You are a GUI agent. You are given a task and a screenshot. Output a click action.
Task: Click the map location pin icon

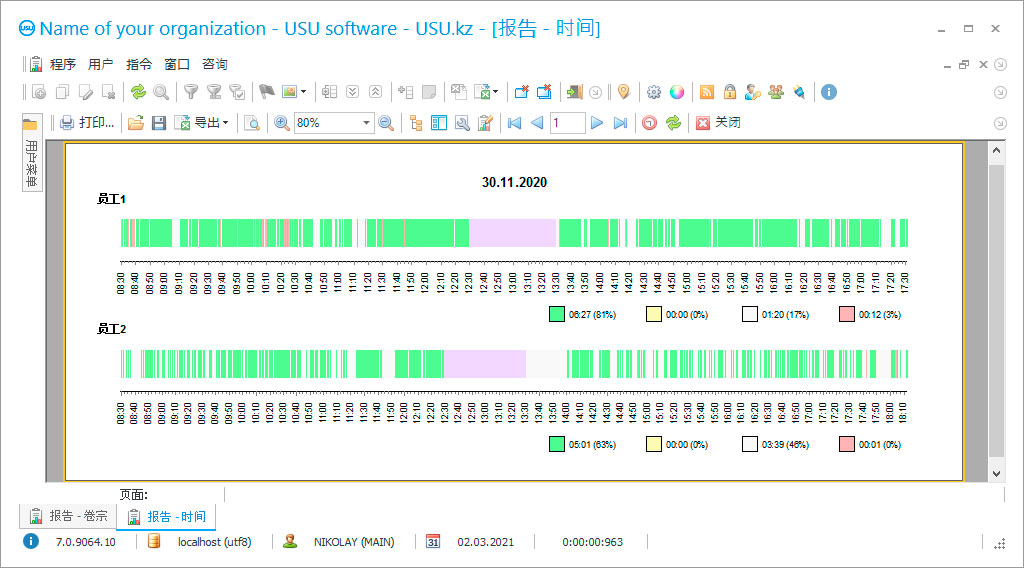tap(623, 92)
